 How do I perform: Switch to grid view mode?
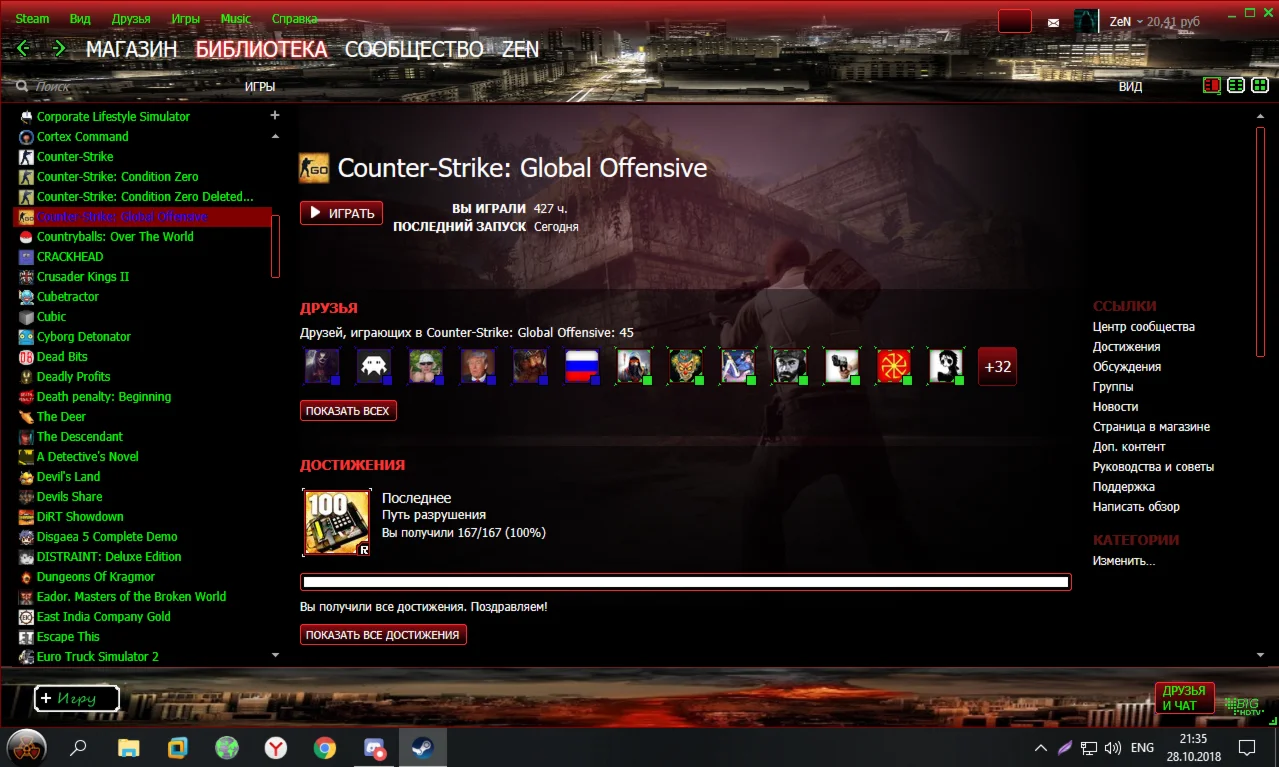pos(1260,86)
